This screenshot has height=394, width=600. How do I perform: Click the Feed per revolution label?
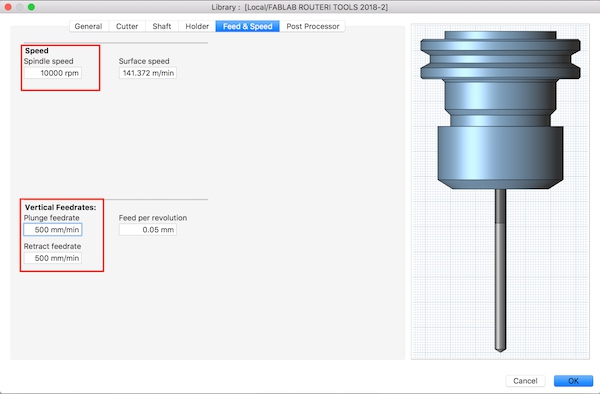(x=153, y=218)
